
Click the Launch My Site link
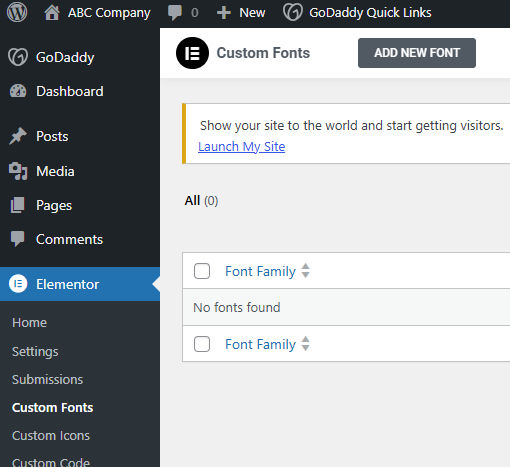(x=241, y=147)
